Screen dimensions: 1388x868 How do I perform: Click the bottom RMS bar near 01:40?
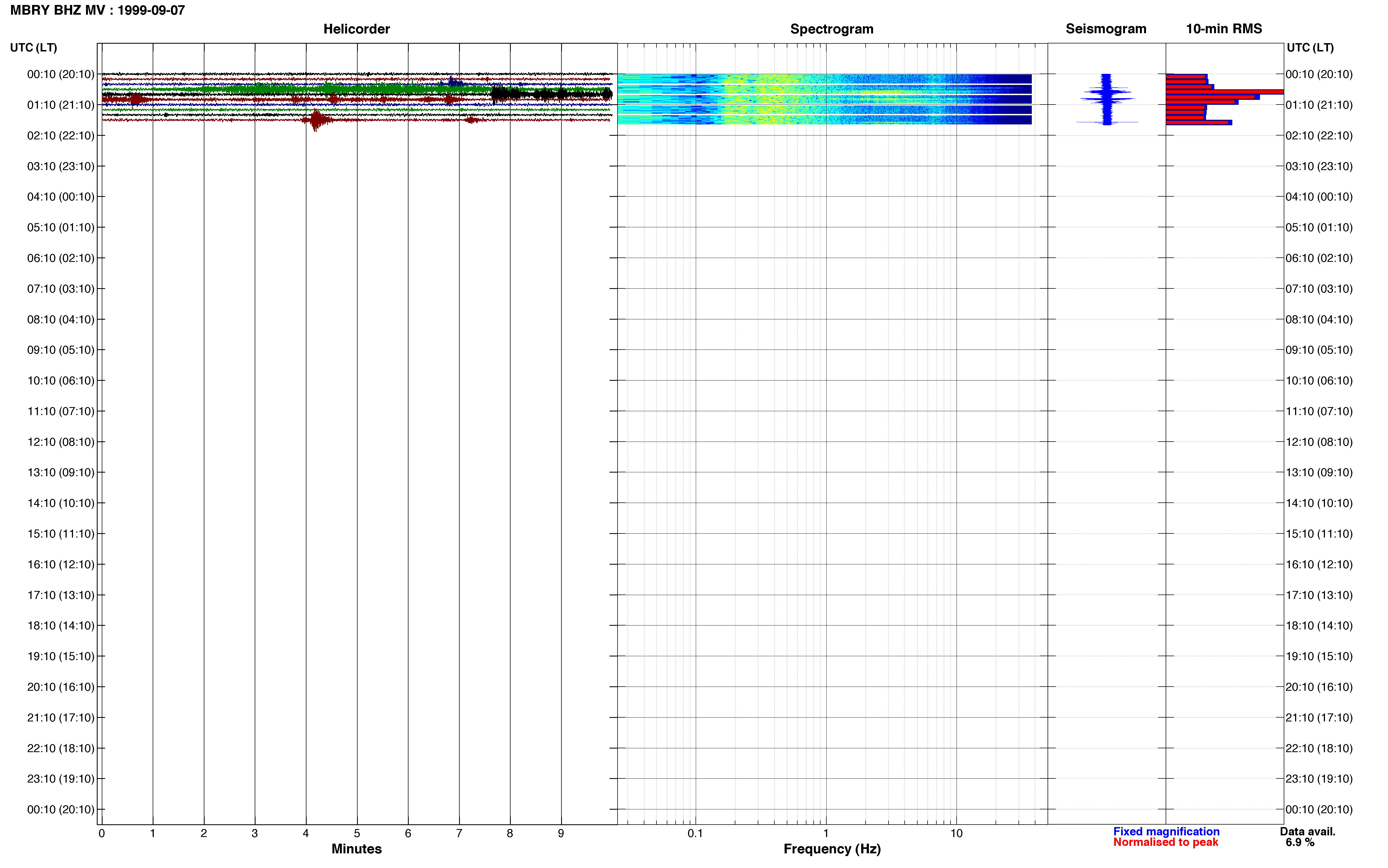point(1199,122)
